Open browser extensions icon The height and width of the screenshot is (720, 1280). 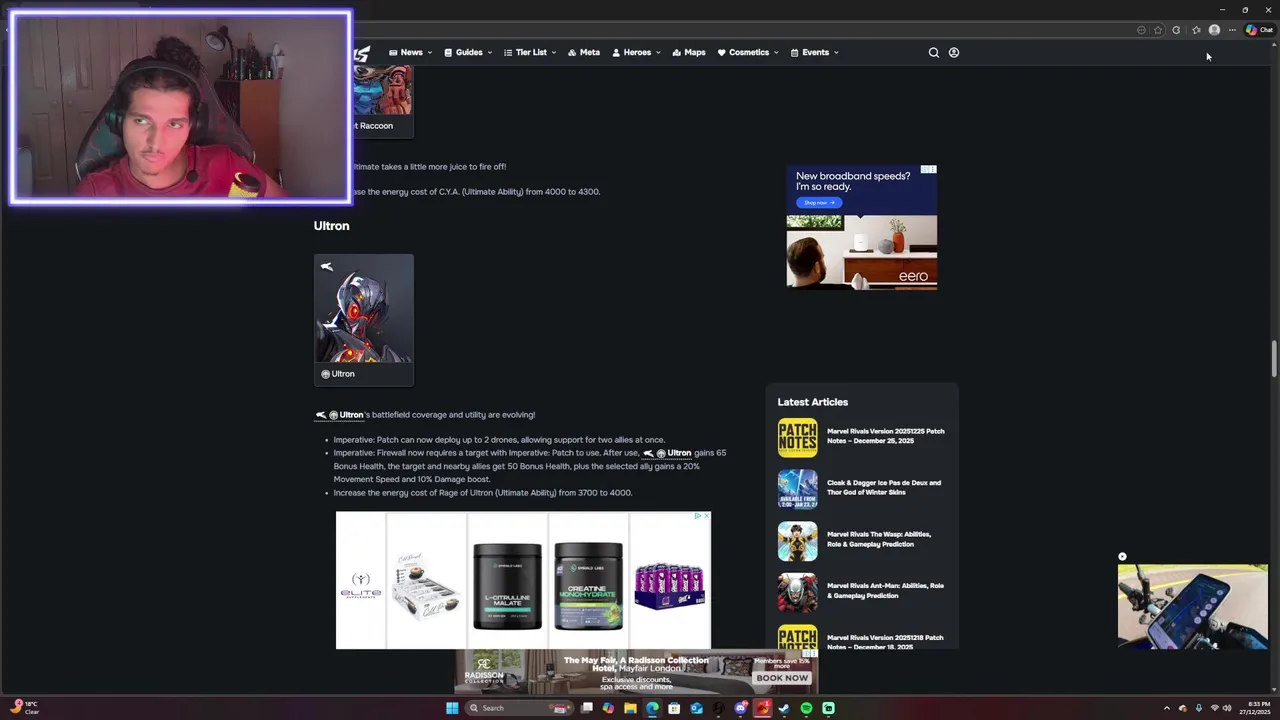click(1177, 30)
